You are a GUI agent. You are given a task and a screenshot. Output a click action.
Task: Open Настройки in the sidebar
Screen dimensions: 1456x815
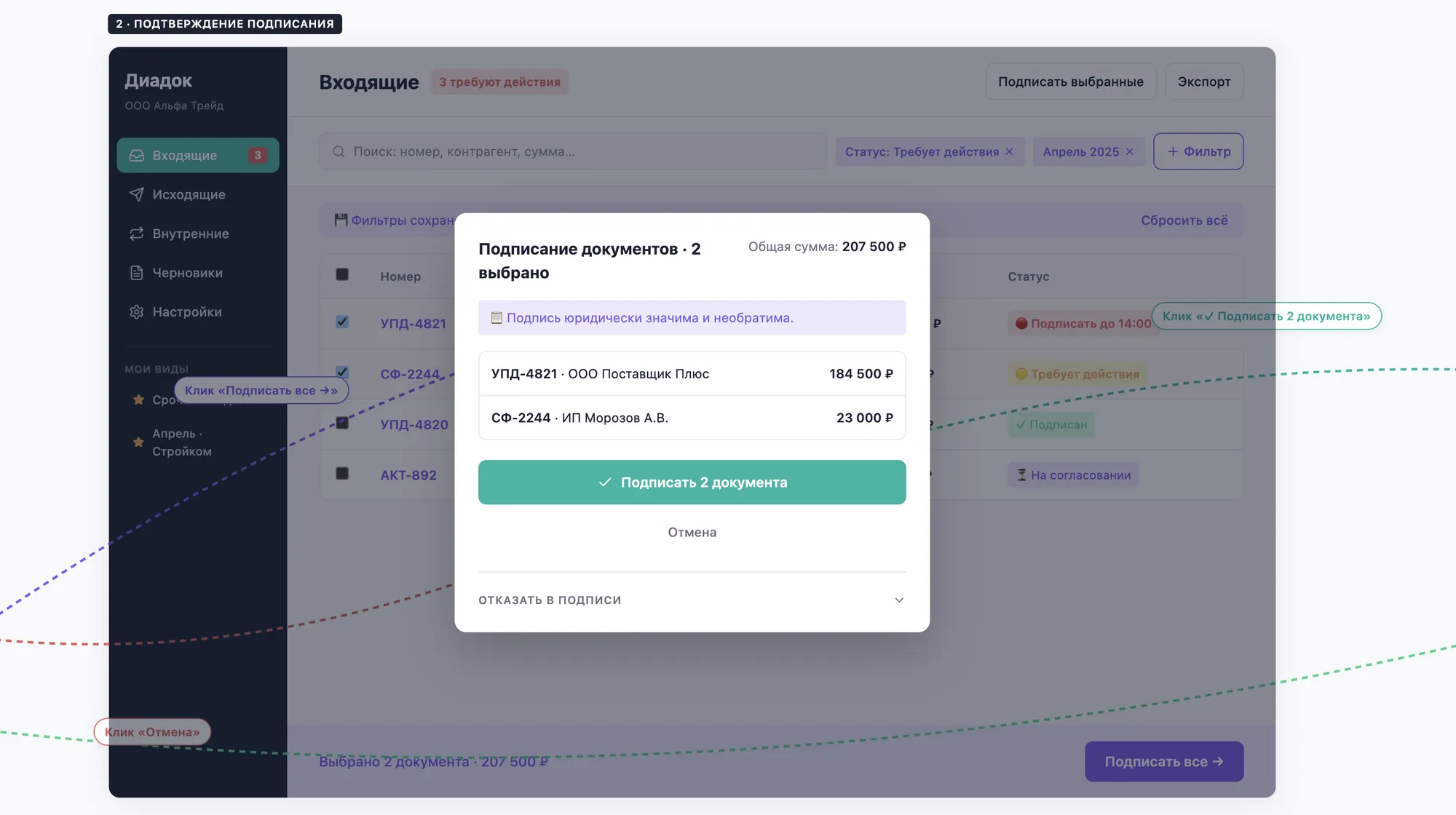[x=198, y=311]
